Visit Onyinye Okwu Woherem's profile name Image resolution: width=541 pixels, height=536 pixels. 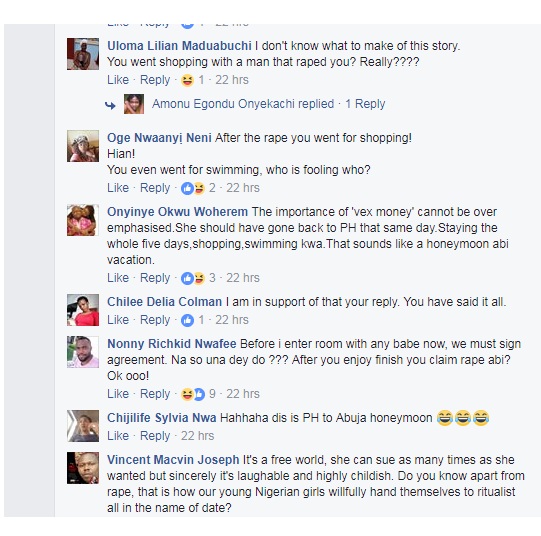pos(177,212)
